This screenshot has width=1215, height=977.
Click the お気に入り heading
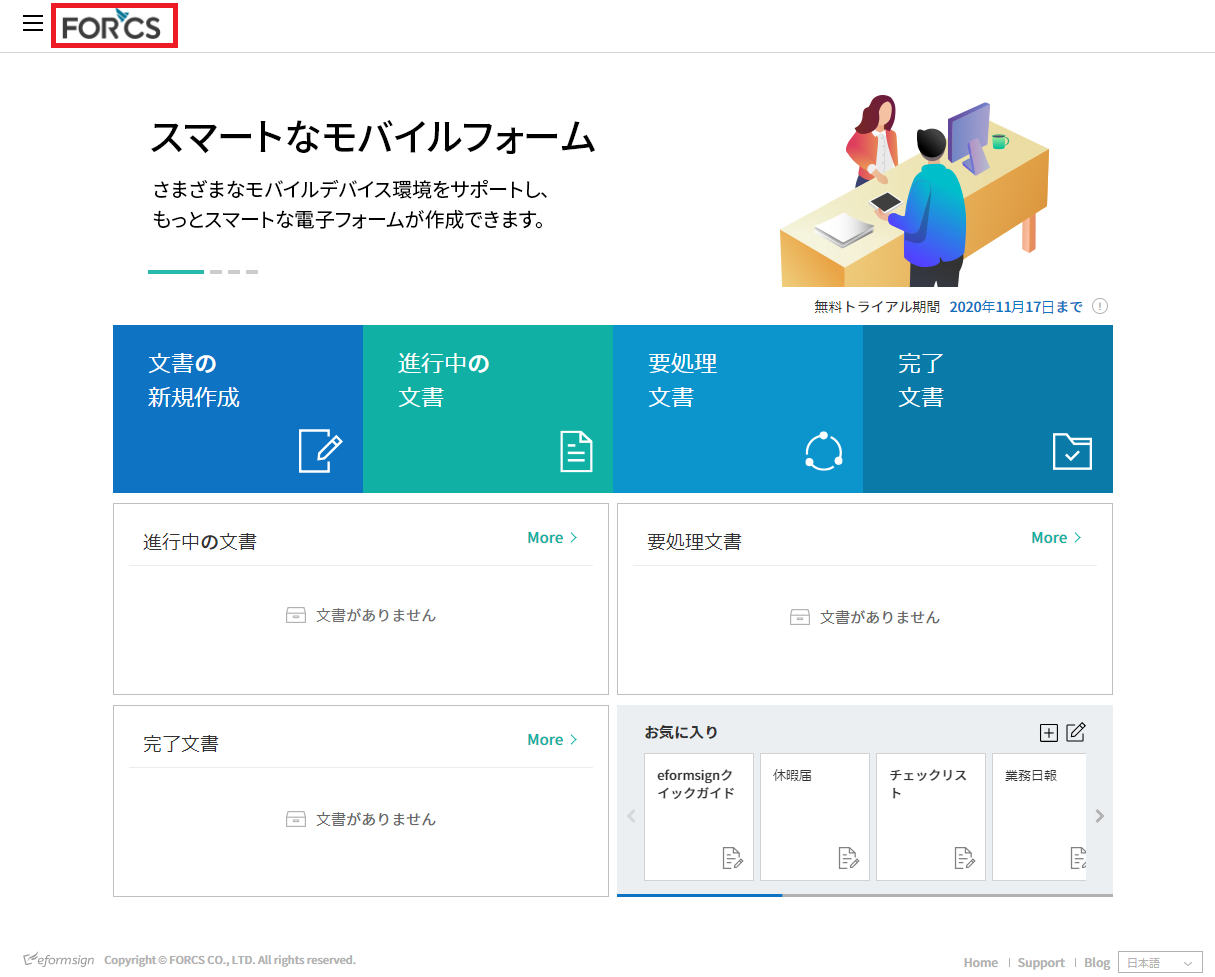click(681, 733)
